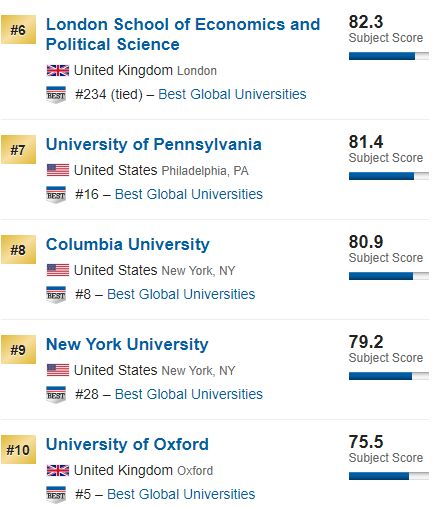Click the UK flag beside London
The width and height of the screenshot is (435, 507).
click(x=58, y=70)
